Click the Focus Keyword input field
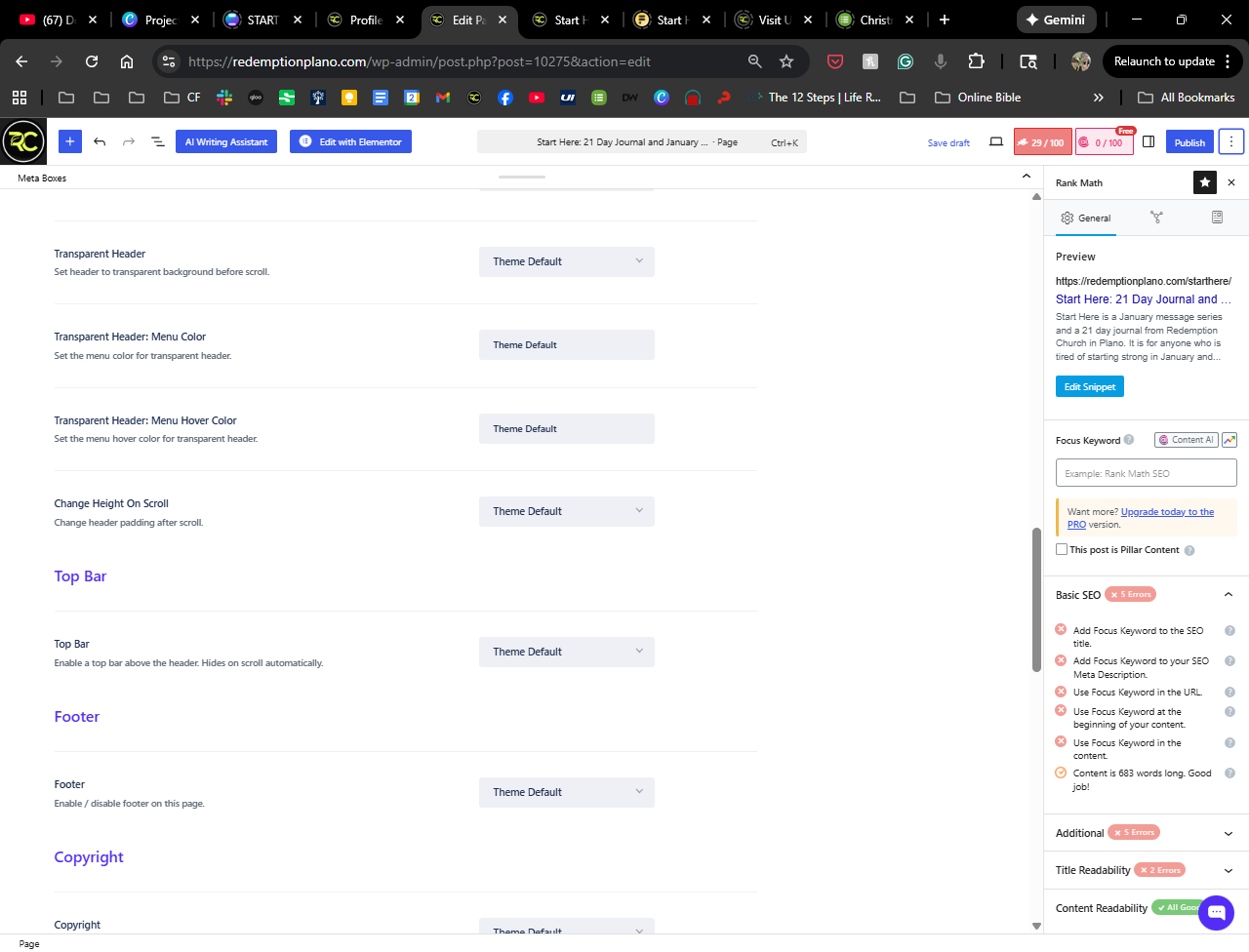 point(1146,473)
